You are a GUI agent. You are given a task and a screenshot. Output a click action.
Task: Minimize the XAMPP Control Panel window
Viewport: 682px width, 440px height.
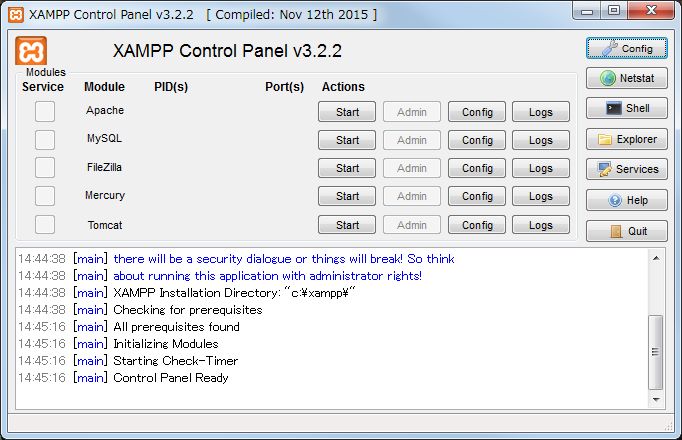[x=587, y=11]
